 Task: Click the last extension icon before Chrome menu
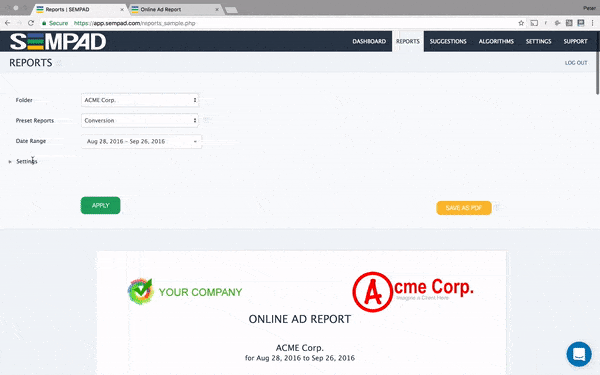tap(581, 23)
